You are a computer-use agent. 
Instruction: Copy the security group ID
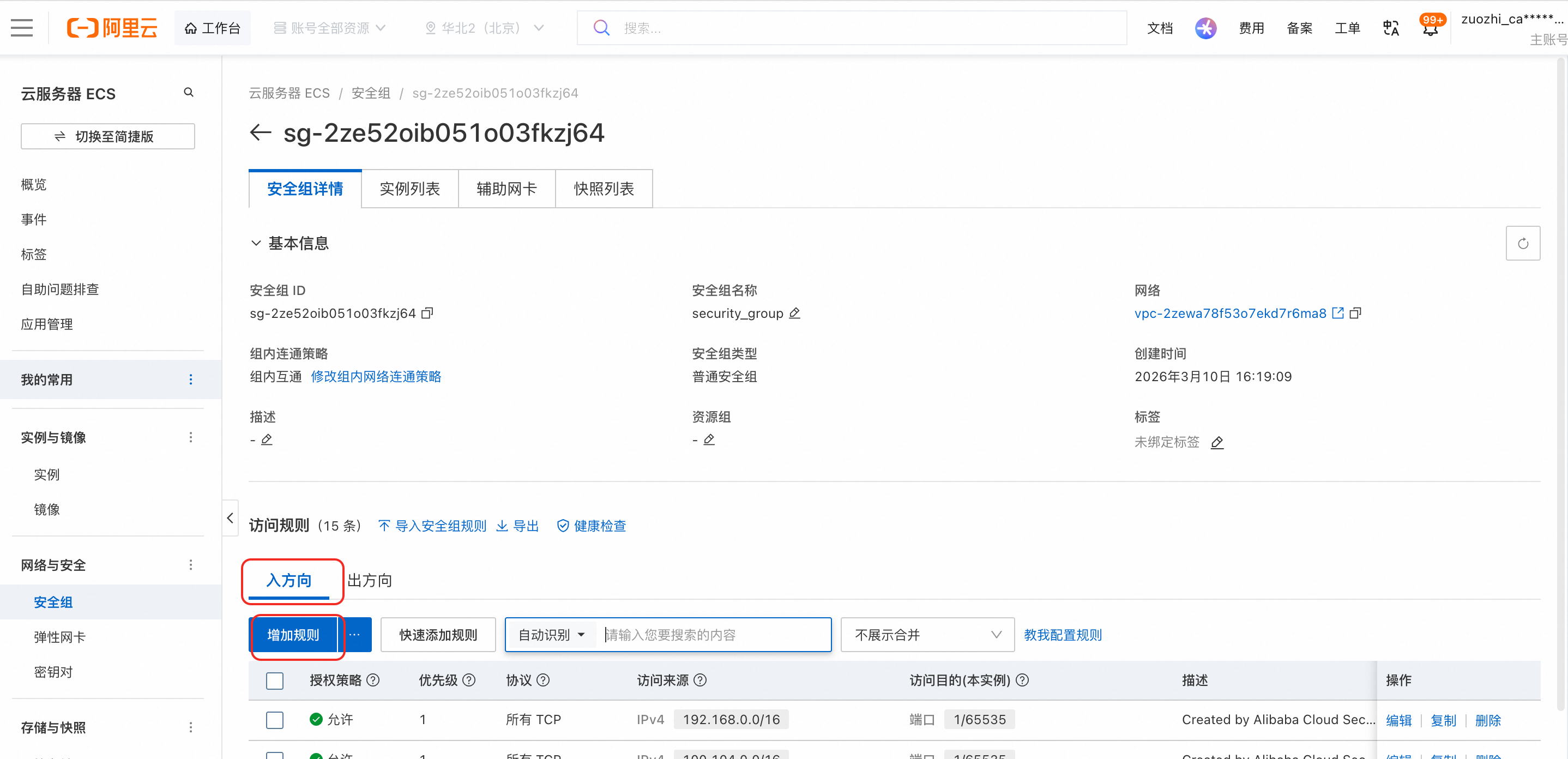pos(428,314)
